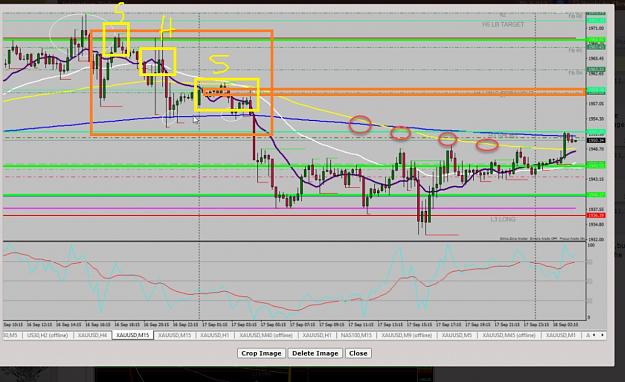Open the inactive XAUUSD,M15 tab beside XAUUSD,H1

[175, 335]
